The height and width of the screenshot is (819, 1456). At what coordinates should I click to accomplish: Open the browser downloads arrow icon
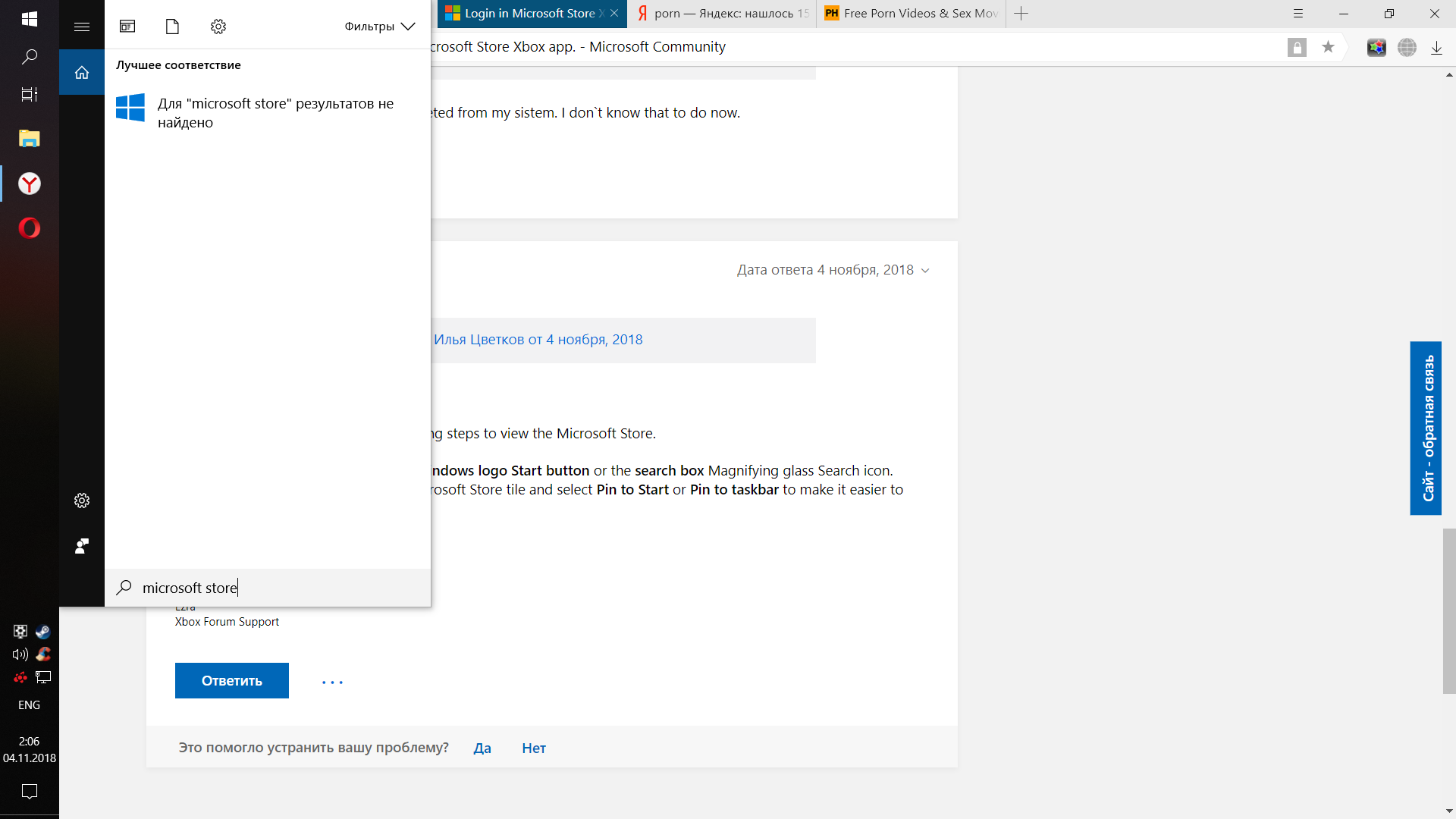click(x=1436, y=48)
